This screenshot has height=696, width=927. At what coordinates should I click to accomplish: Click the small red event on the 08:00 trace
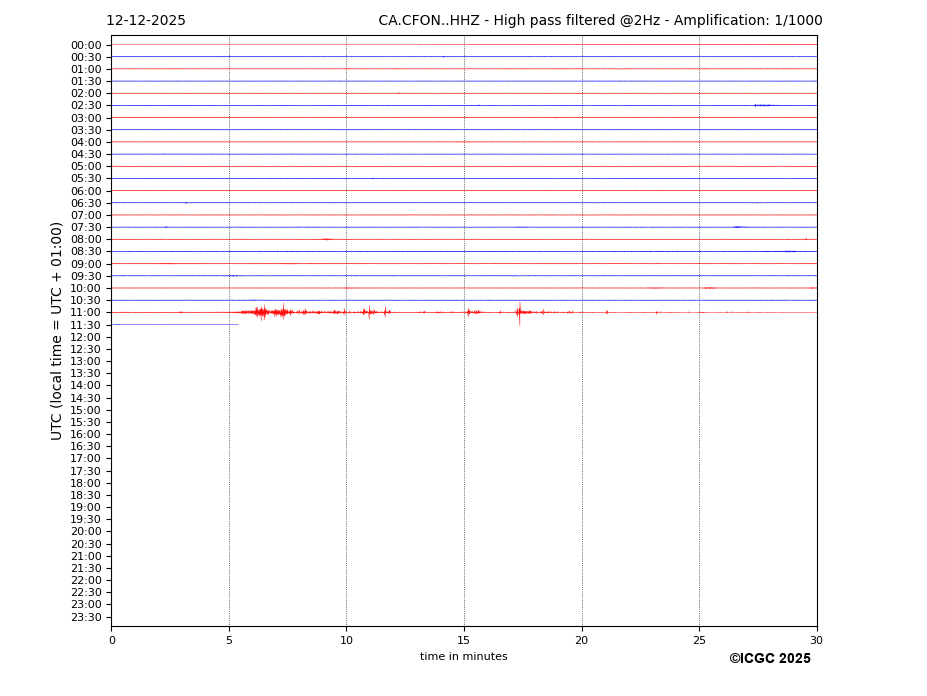coord(326,239)
